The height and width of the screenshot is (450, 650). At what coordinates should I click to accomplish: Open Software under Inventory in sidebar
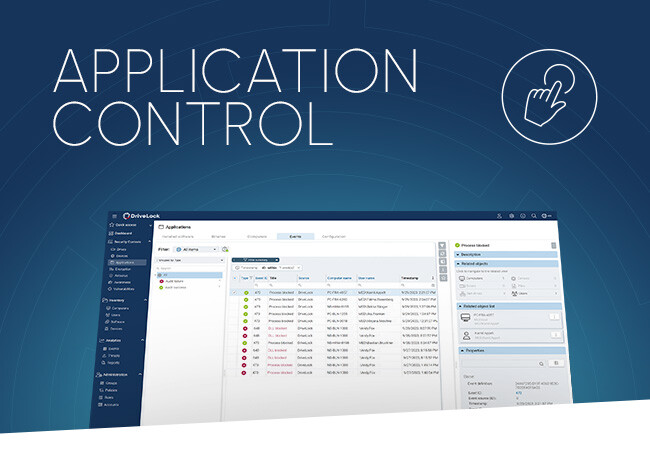pos(114,322)
